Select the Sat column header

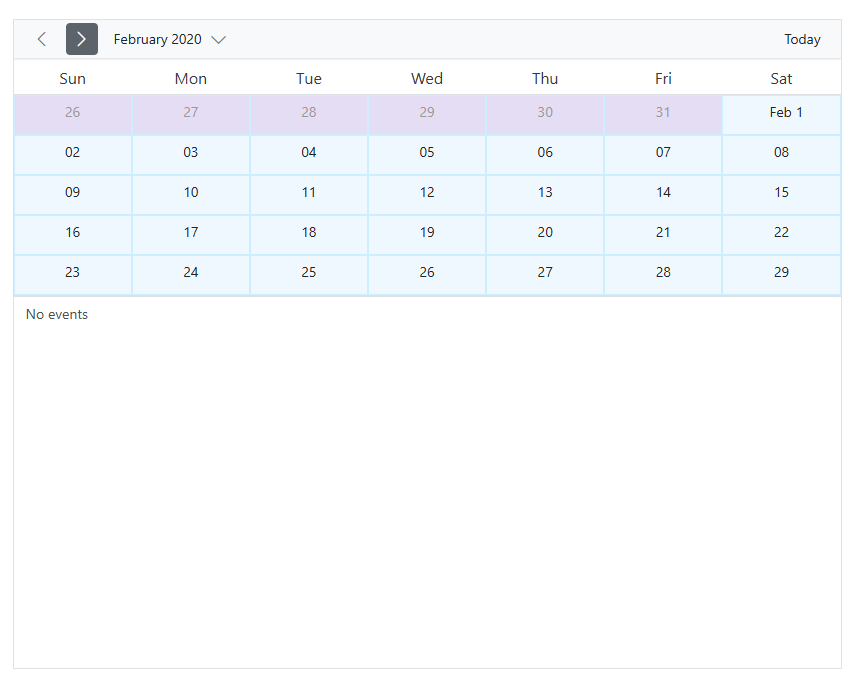781,79
